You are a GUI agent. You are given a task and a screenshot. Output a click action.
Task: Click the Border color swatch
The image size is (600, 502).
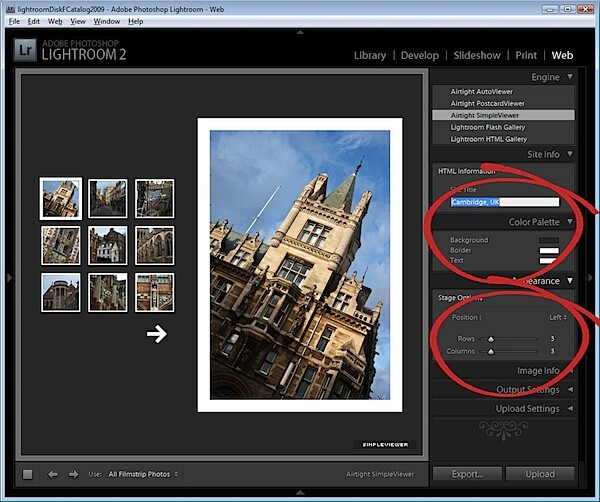pos(549,251)
